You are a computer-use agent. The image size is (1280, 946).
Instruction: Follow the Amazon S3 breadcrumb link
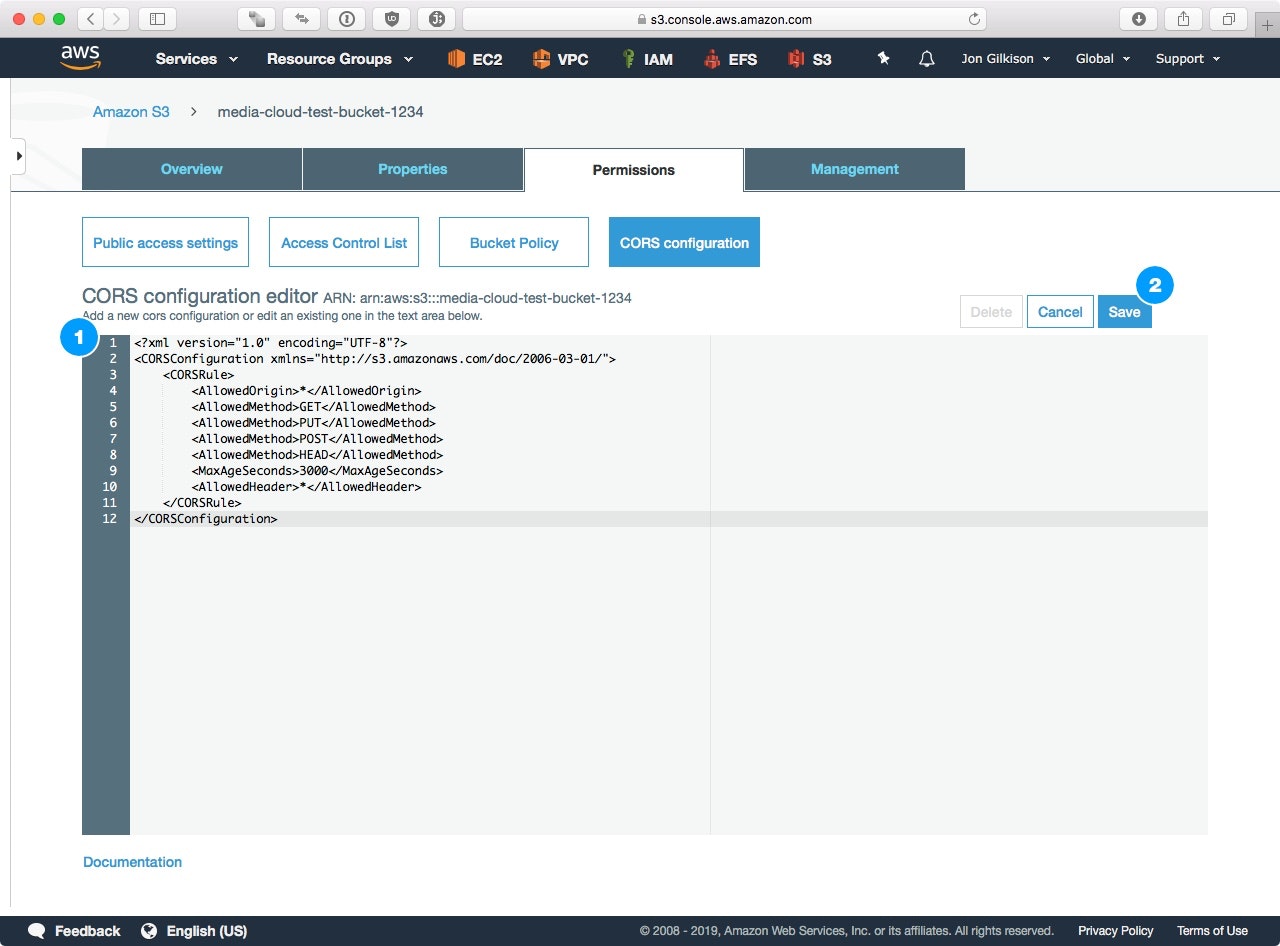(131, 112)
